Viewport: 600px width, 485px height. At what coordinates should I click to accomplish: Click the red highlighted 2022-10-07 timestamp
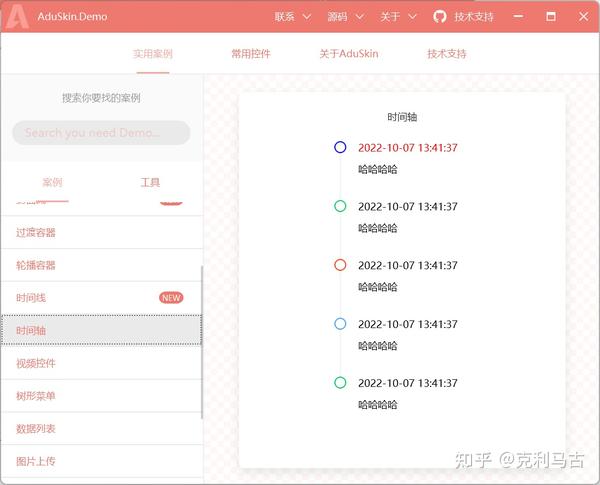pos(408,148)
